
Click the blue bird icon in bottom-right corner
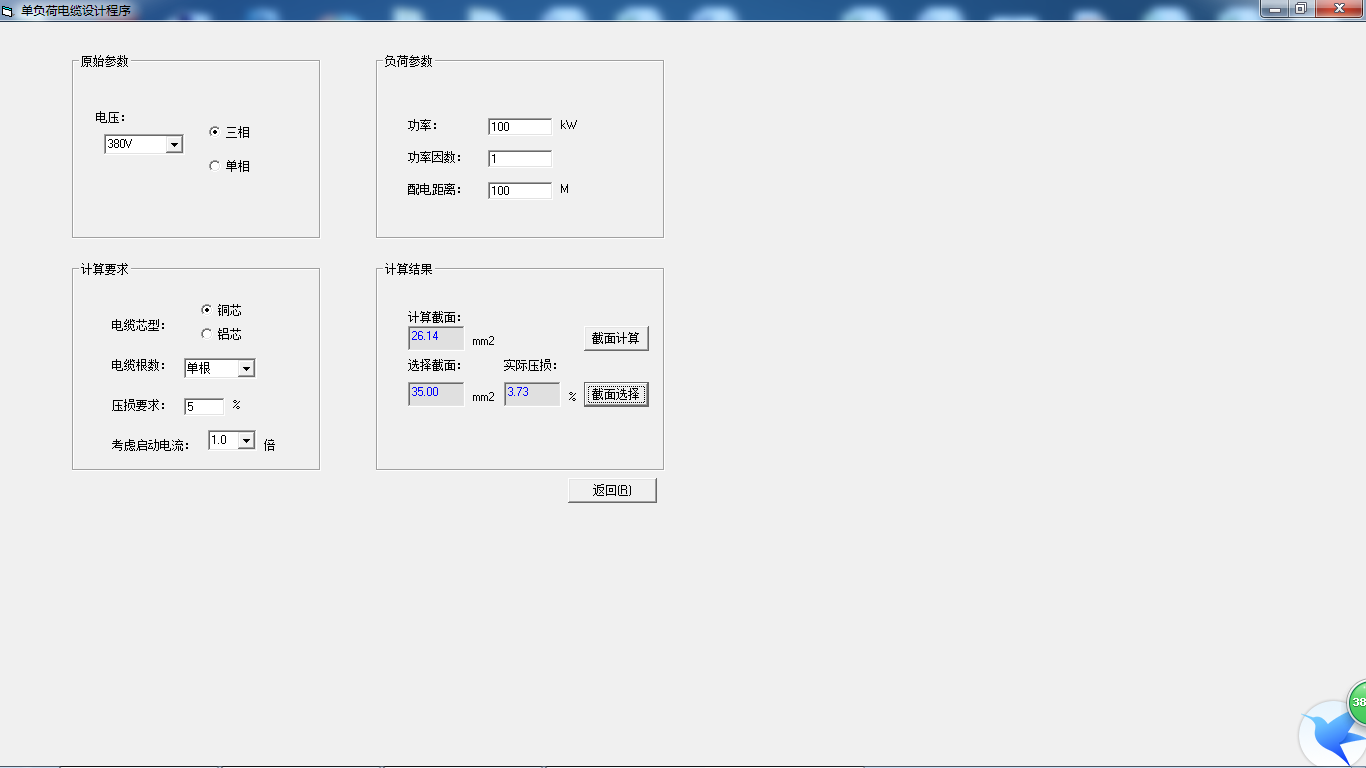[1332, 736]
